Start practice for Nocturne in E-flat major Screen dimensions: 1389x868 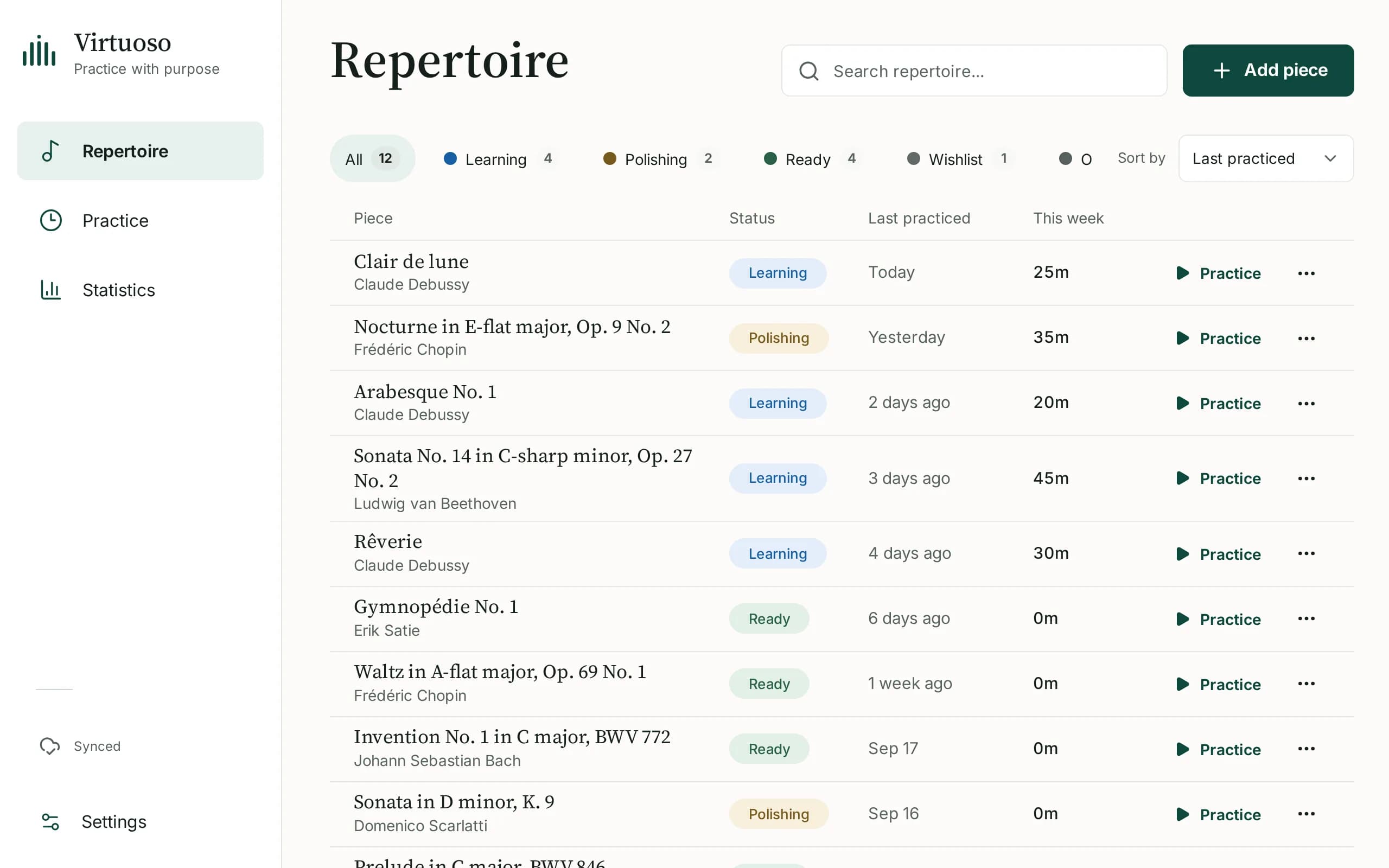point(1218,338)
